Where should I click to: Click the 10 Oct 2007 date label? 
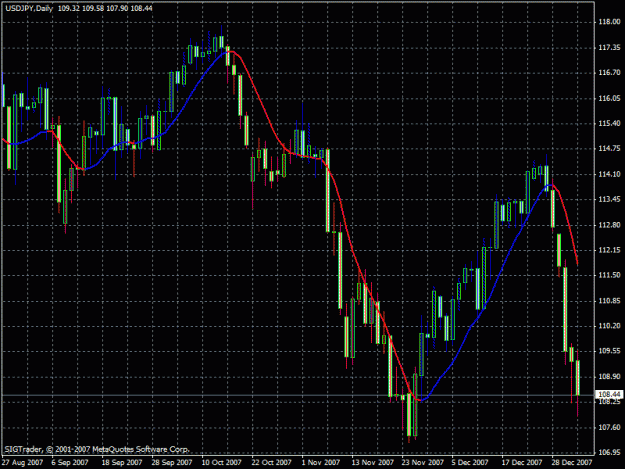[222, 462]
